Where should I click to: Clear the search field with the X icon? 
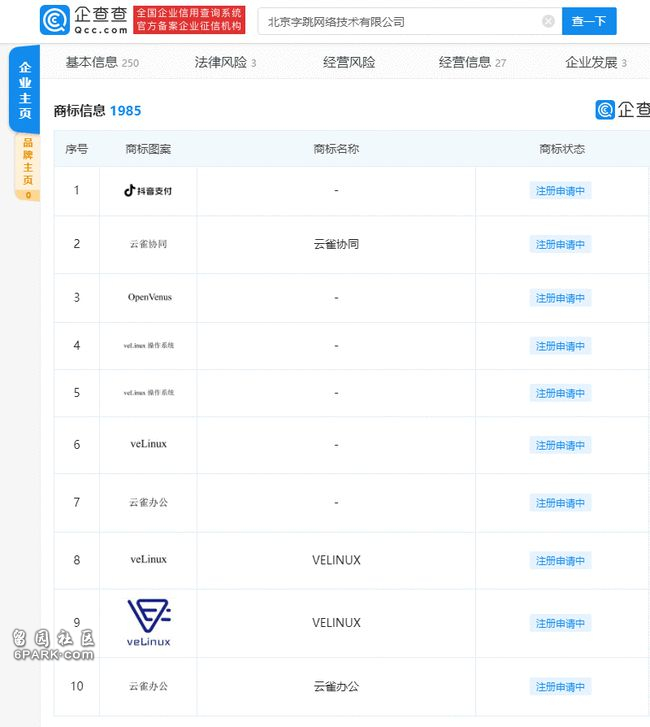548,21
